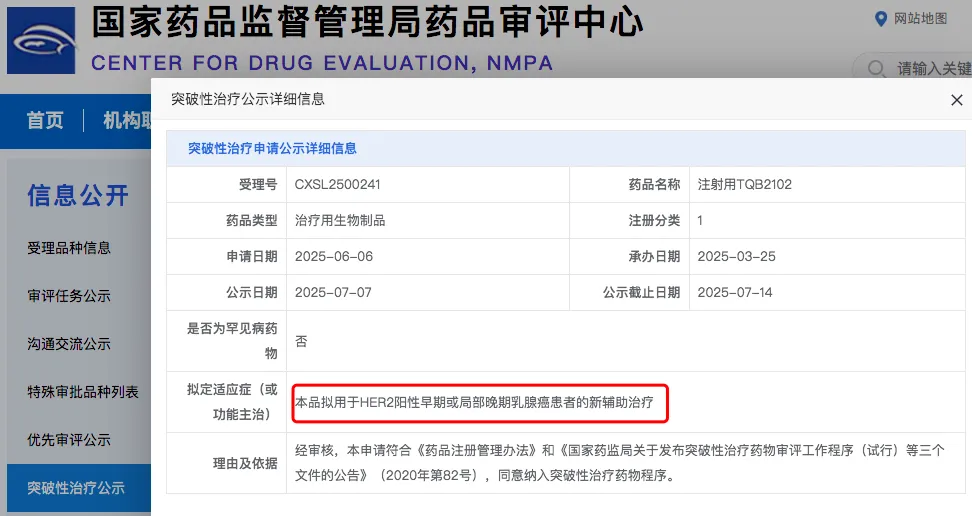The width and height of the screenshot is (972, 516).
Task: Click drug name 注射用TQB2102
Action: pyautogui.click(x=744, y=184)
